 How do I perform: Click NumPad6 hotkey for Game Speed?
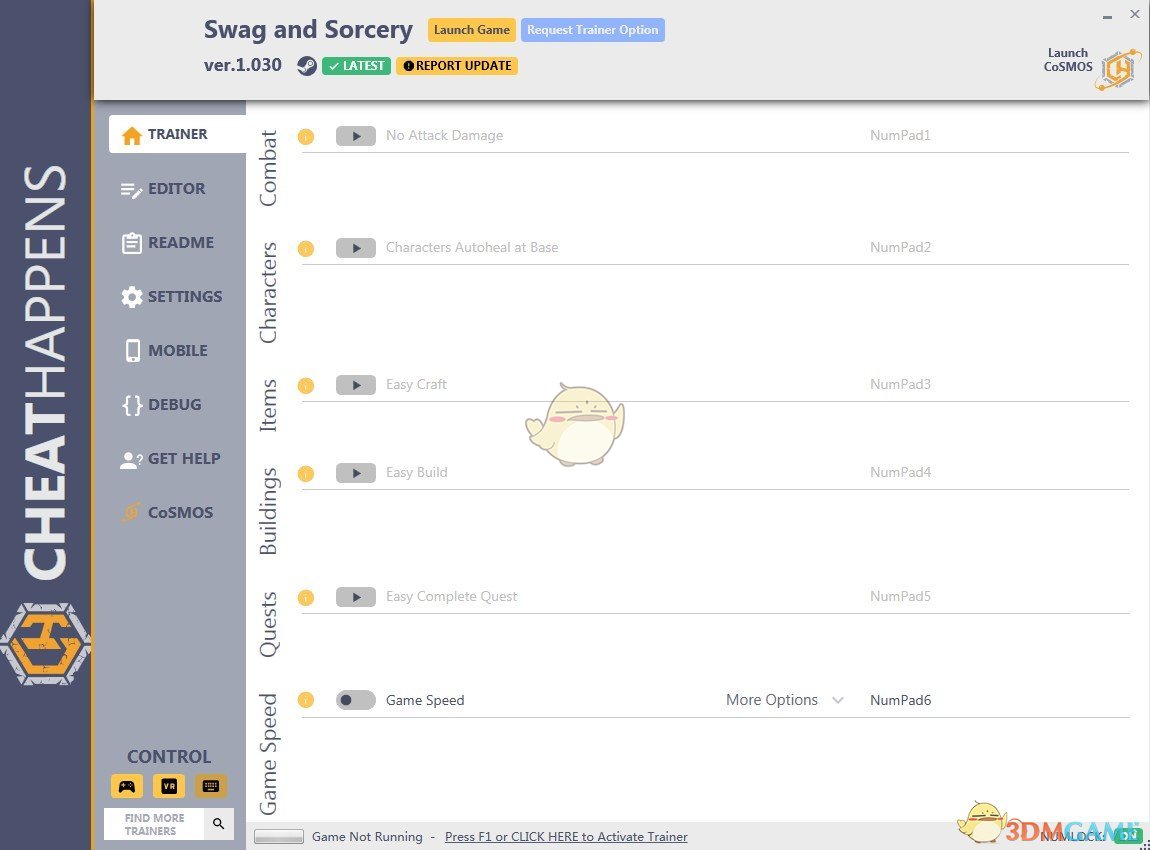[900, 700]
